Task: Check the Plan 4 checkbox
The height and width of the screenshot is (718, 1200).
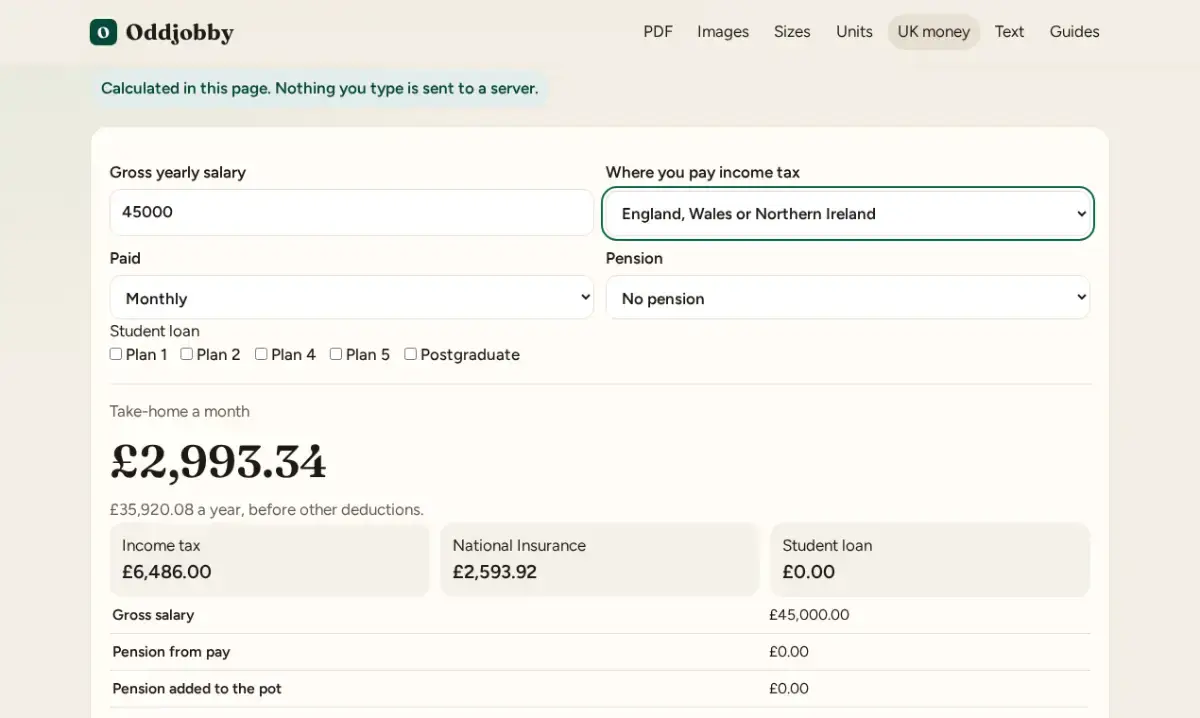Action: point(261,354)
